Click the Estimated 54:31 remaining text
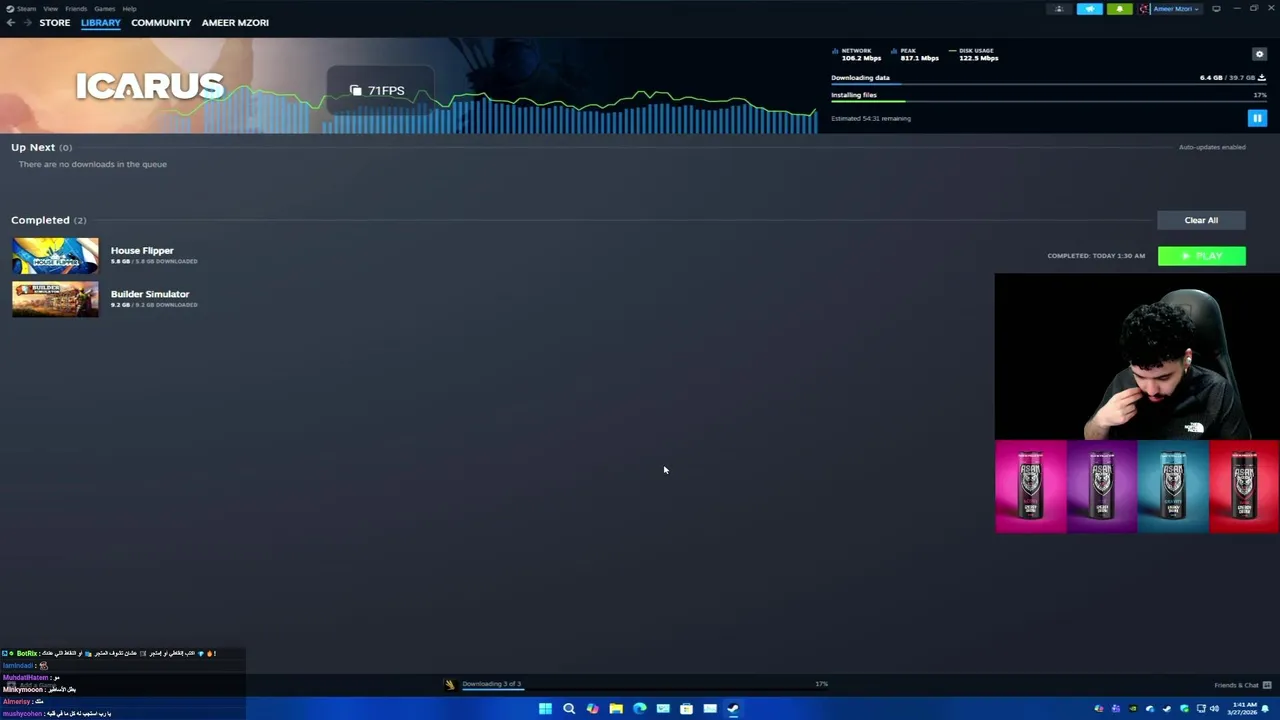 click(871, 118)
